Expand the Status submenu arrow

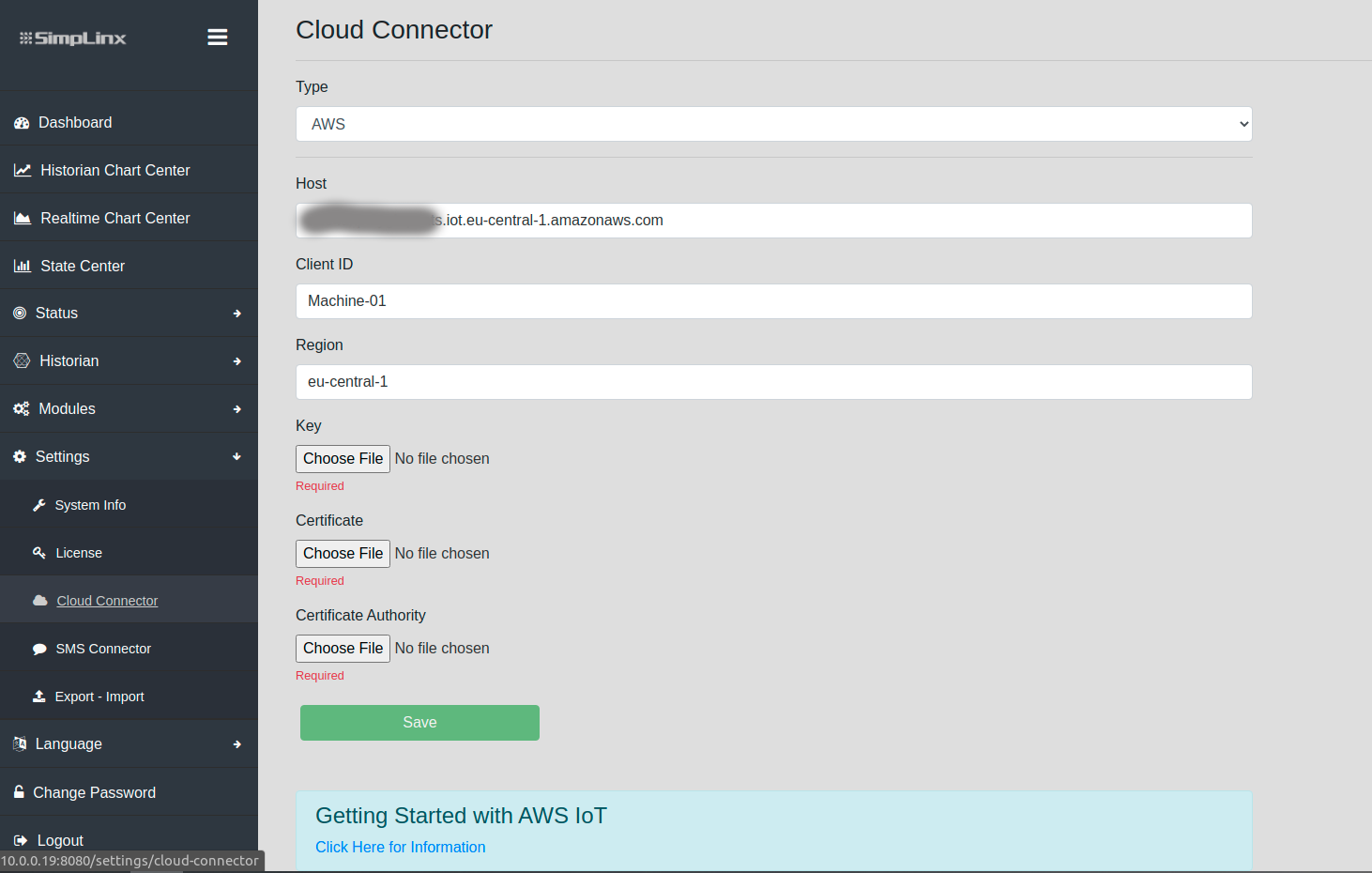coord(237,314)
